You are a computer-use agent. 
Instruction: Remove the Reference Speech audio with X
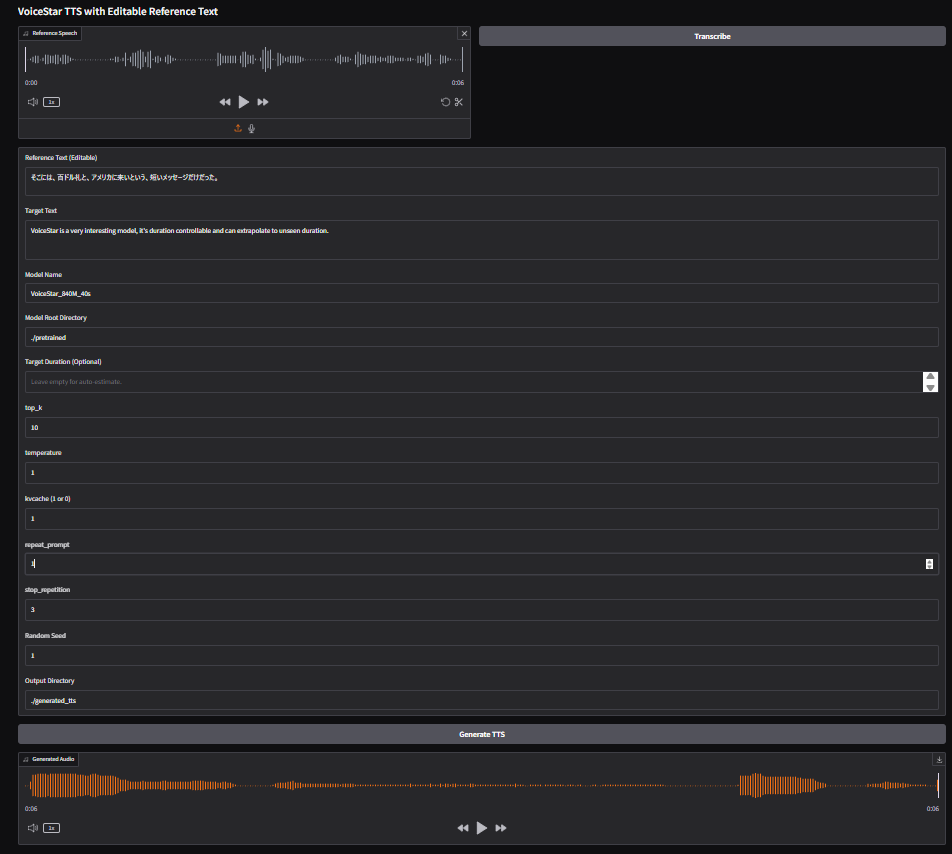click(464, 33)
